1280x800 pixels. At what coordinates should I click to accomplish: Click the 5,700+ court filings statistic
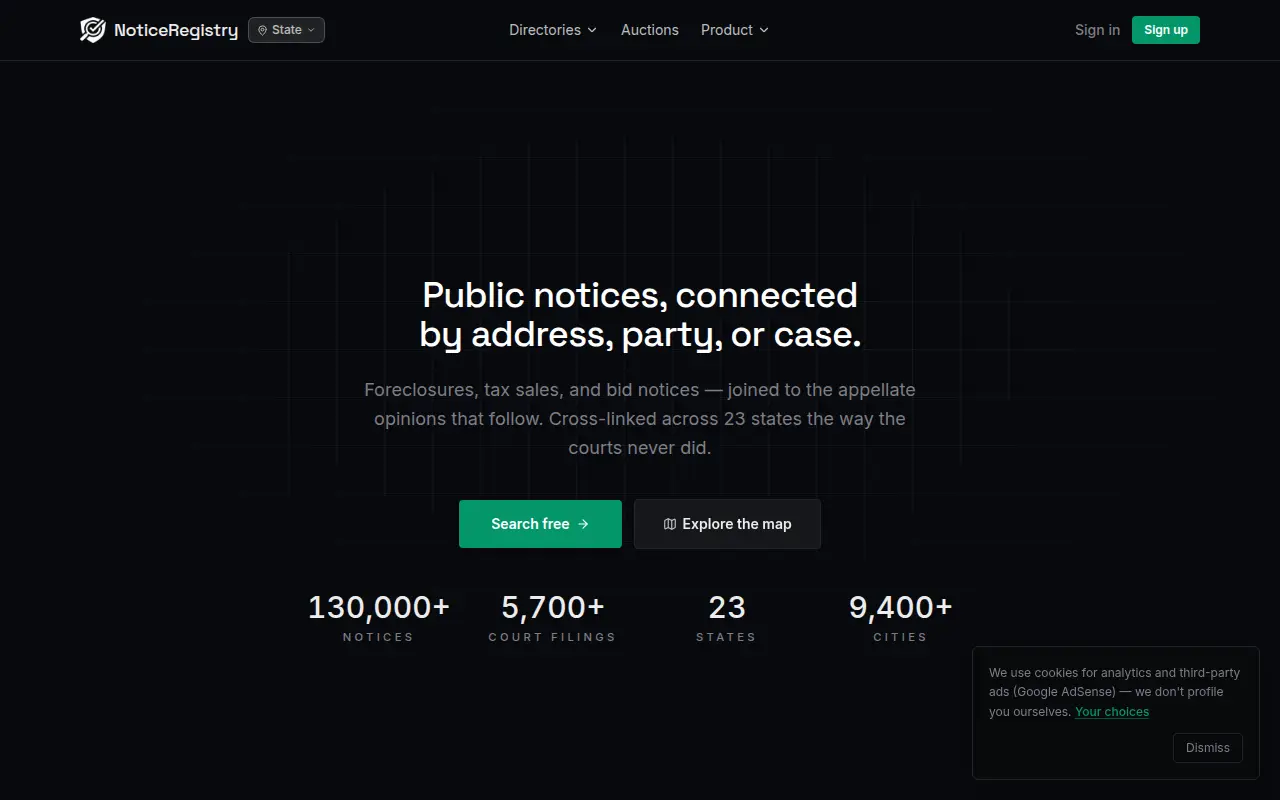(x=552, y=618)
